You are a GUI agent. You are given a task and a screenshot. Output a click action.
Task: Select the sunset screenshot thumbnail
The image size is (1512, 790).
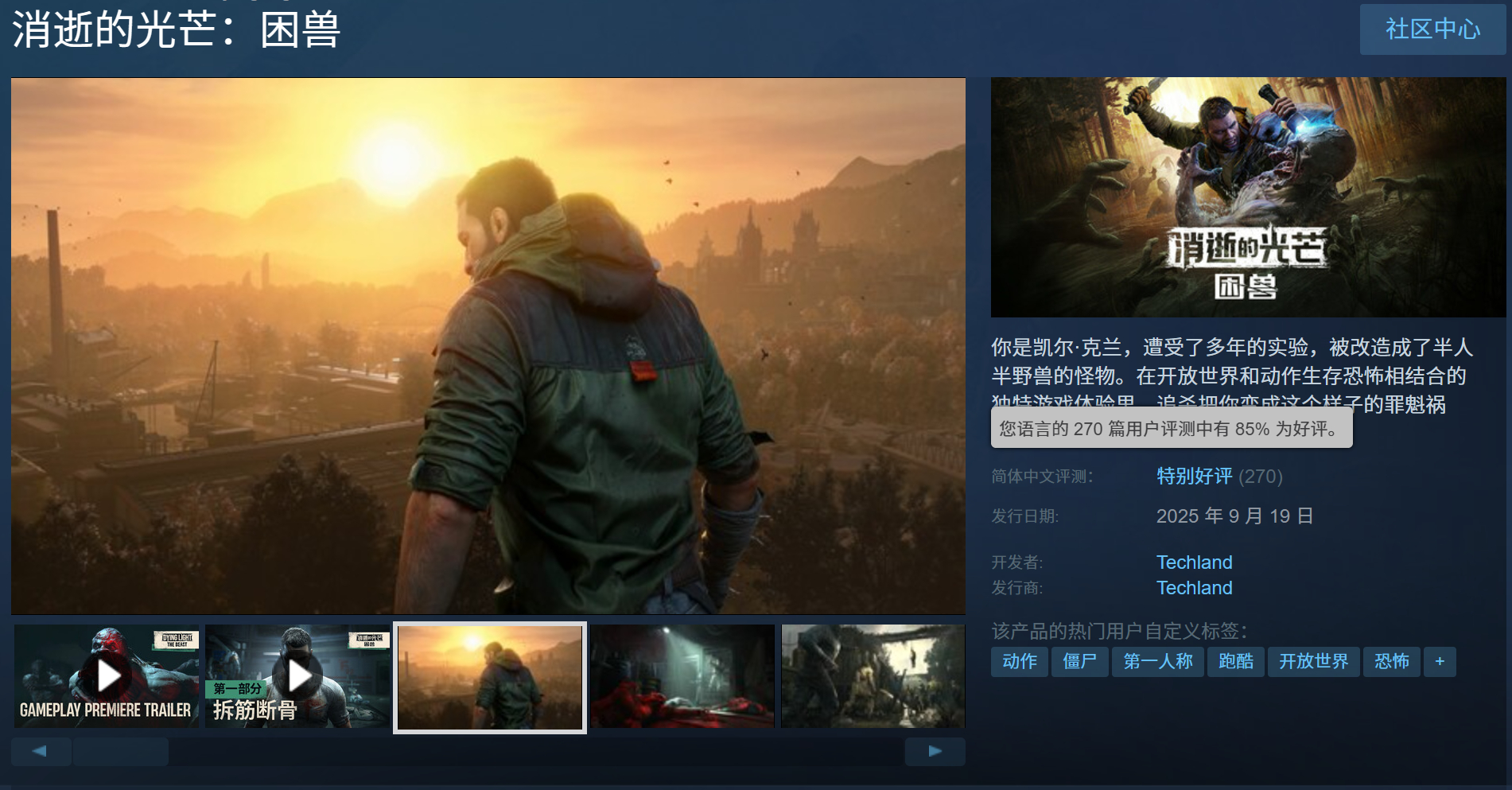tap(490, 677)
